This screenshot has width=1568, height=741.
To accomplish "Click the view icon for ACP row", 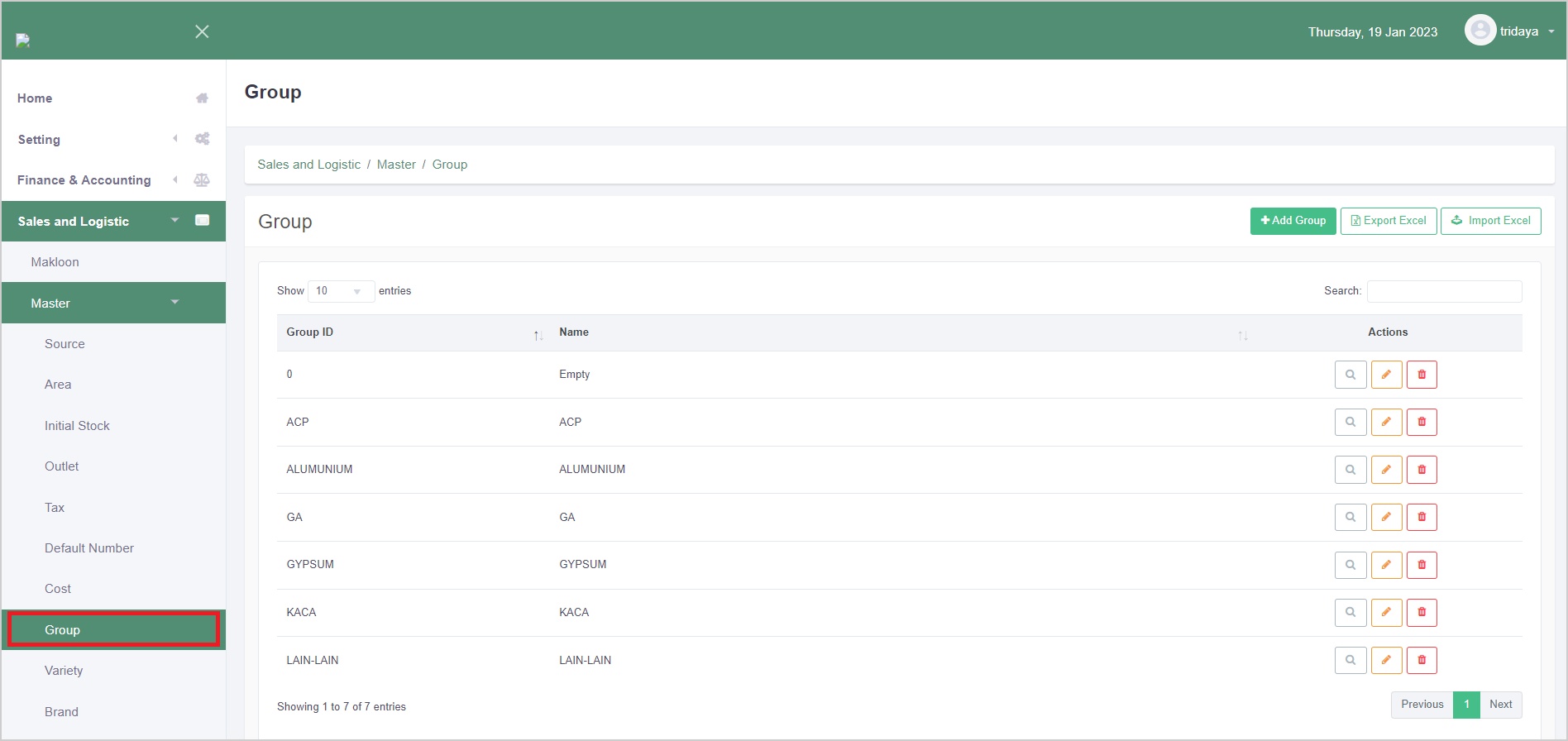I will pyautogui.click(x=1350, y=422).
